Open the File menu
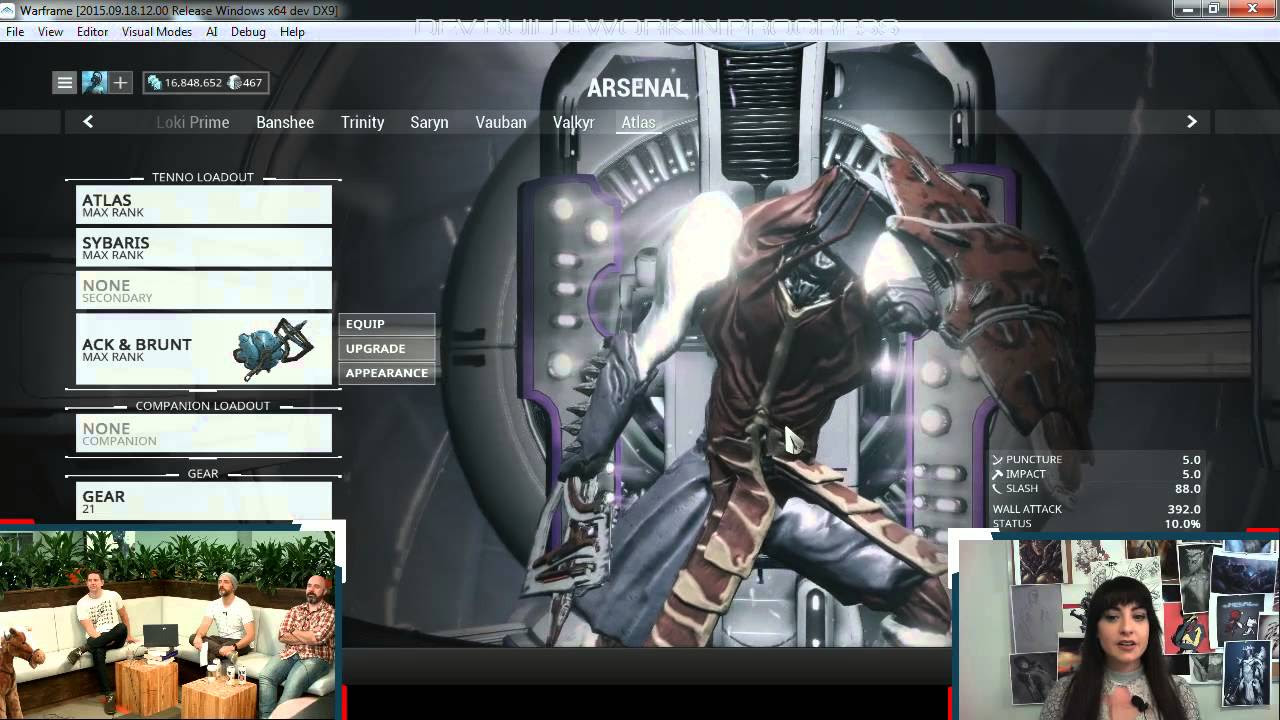This screenshot has width=1280, height=720. coord(15,32)
